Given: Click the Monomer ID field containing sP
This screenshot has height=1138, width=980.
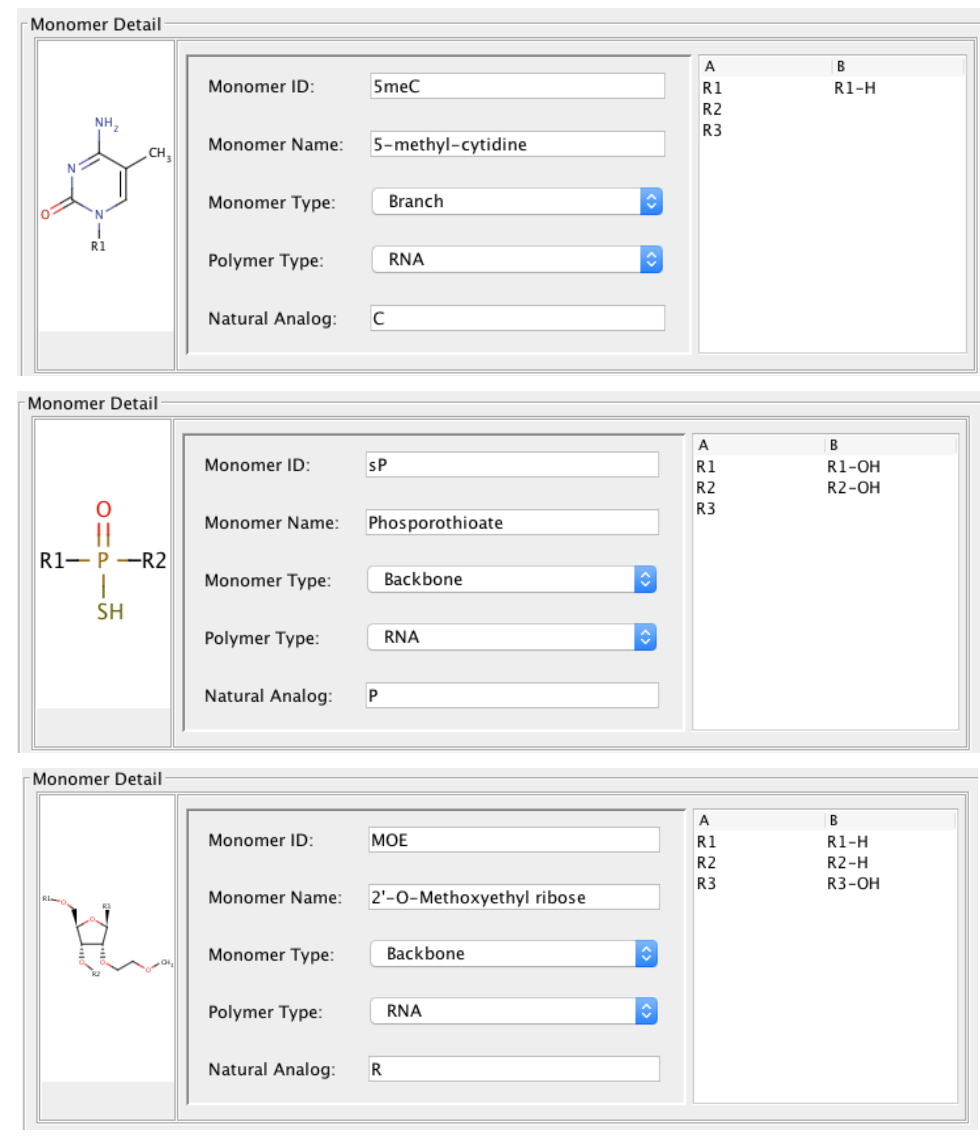Looking at the screenshot, I should click(x=512, y=464).
